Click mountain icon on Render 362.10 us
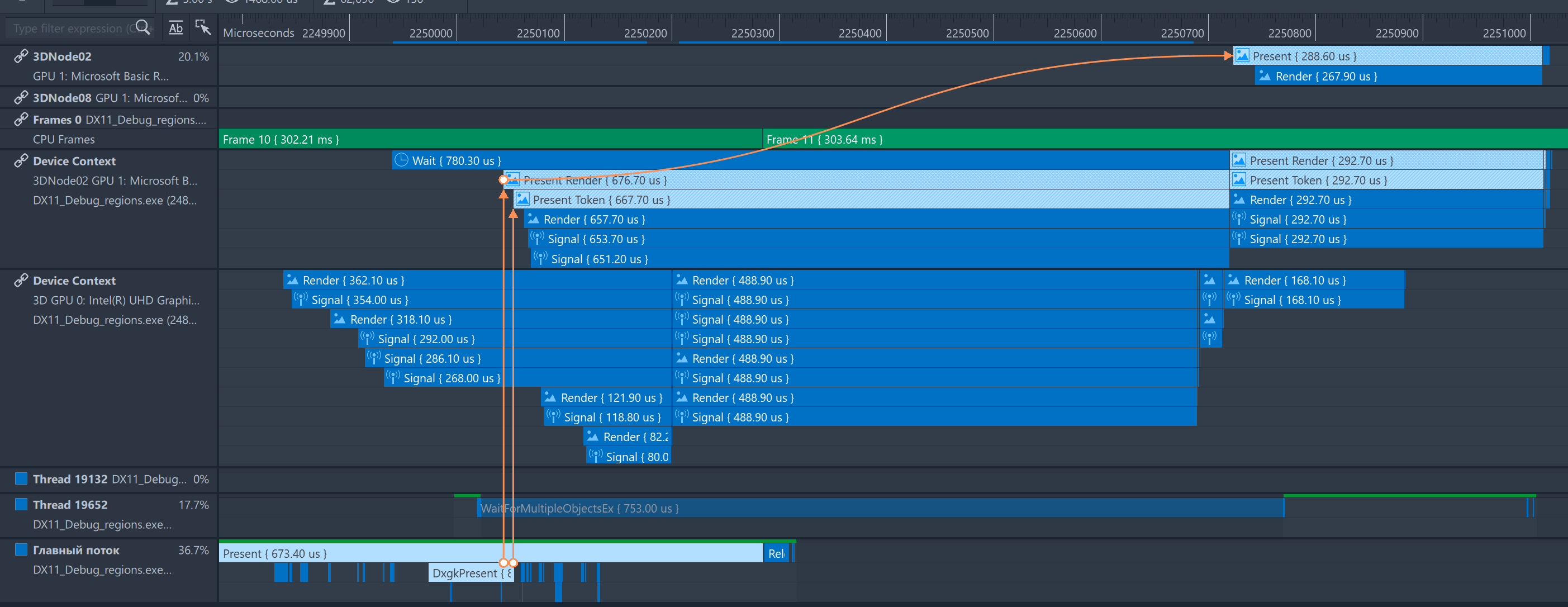Image resolution: width=1568 pixels, height=607 pixels. pos(293,279)
